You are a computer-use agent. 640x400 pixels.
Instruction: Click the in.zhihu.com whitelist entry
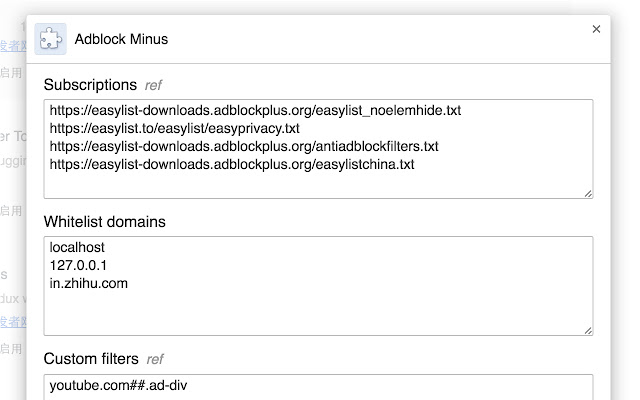coord(88,283)
